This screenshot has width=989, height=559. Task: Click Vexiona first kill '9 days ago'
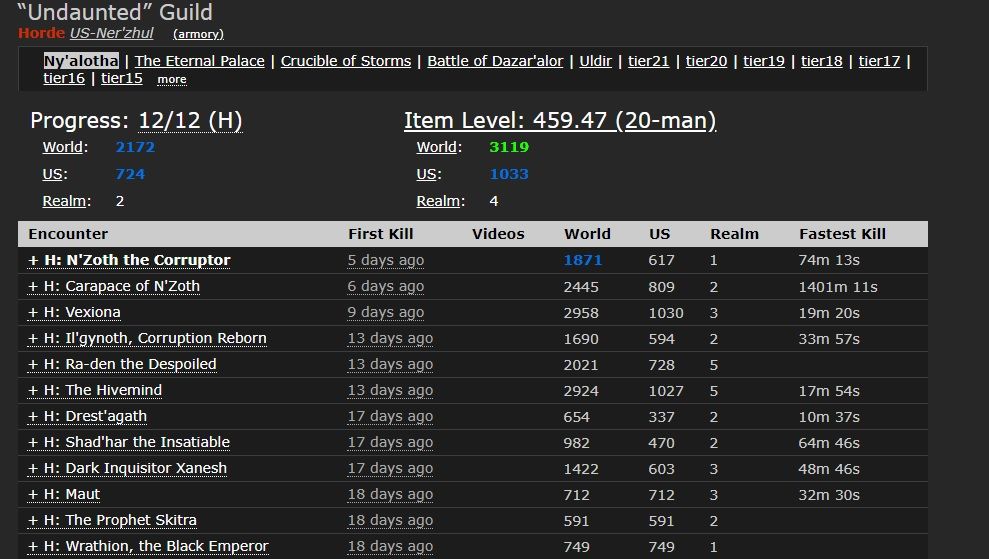coord(385,312)
